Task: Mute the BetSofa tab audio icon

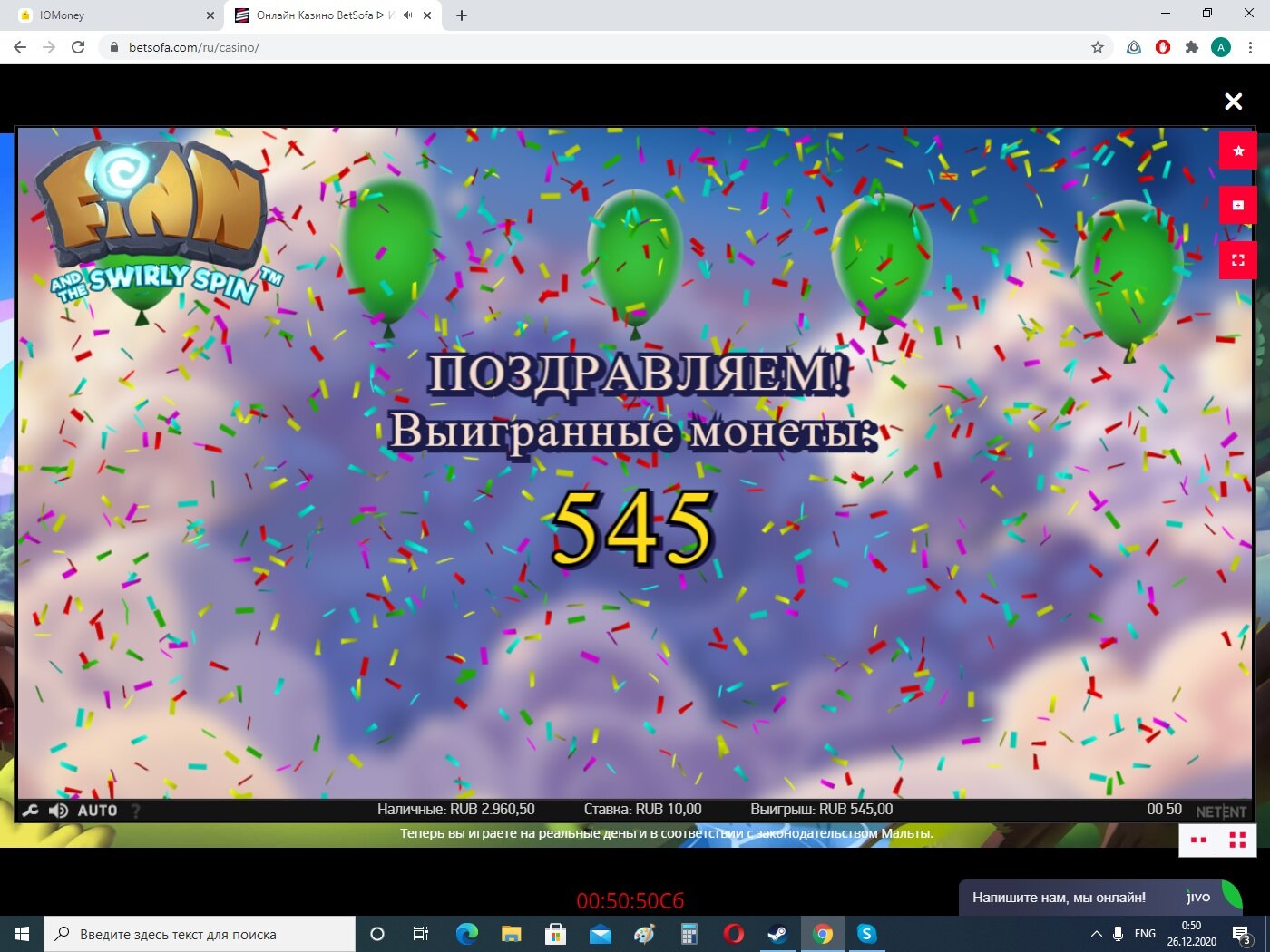Action: tap(408, 15)
